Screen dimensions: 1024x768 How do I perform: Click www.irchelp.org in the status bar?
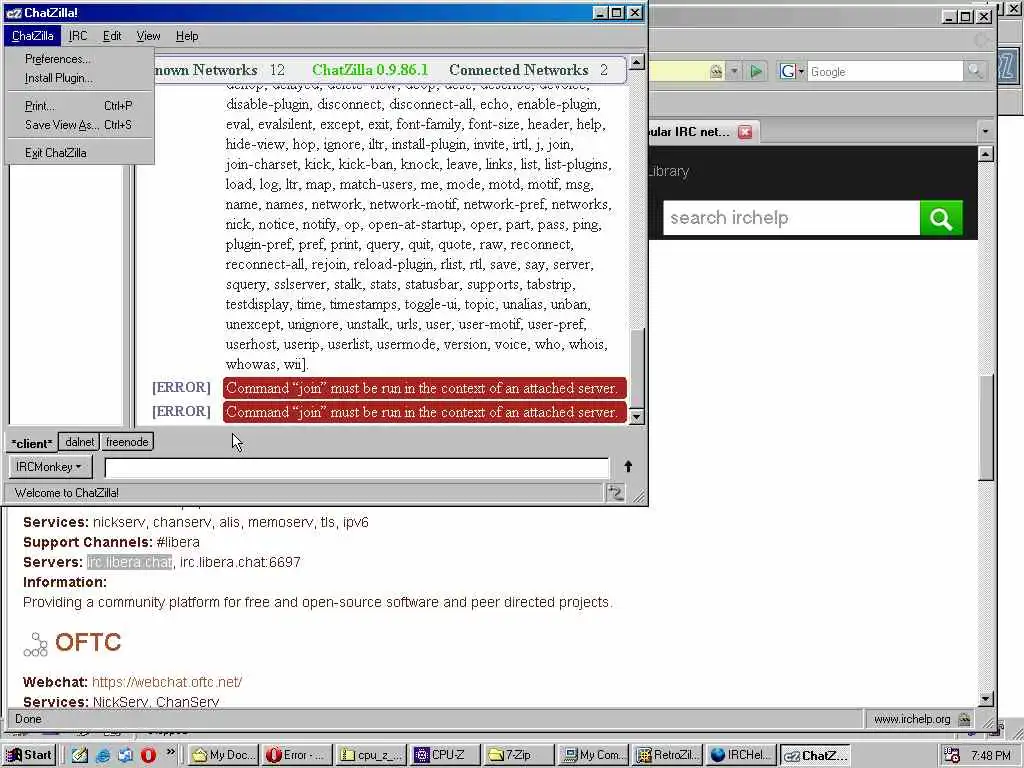tap(912, 719)
